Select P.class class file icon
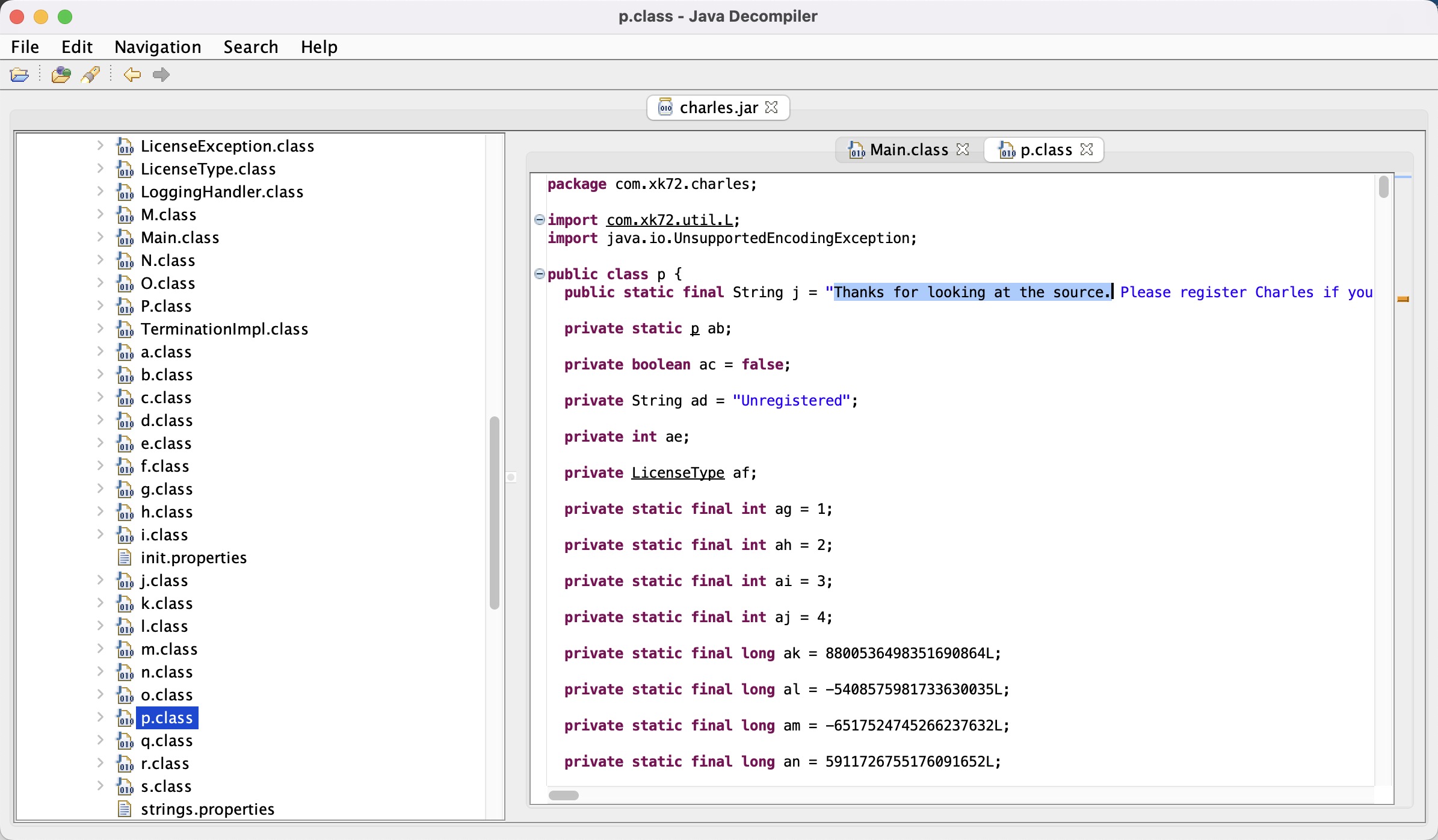Viewport: 1438px width, 840px height. tap(125, 306)
